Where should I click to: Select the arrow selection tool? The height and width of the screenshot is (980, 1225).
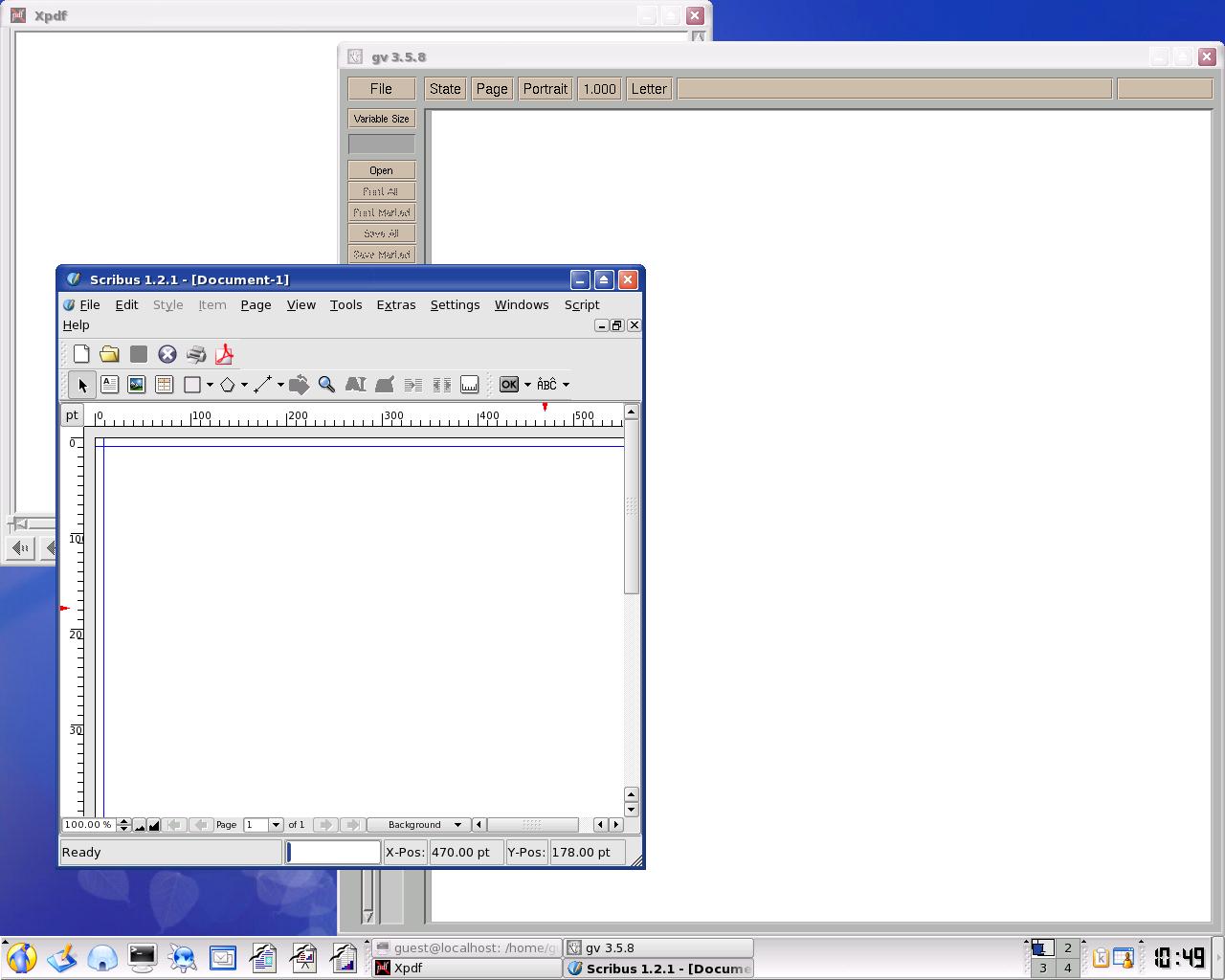pyautogui.click(x=82, y=385)
